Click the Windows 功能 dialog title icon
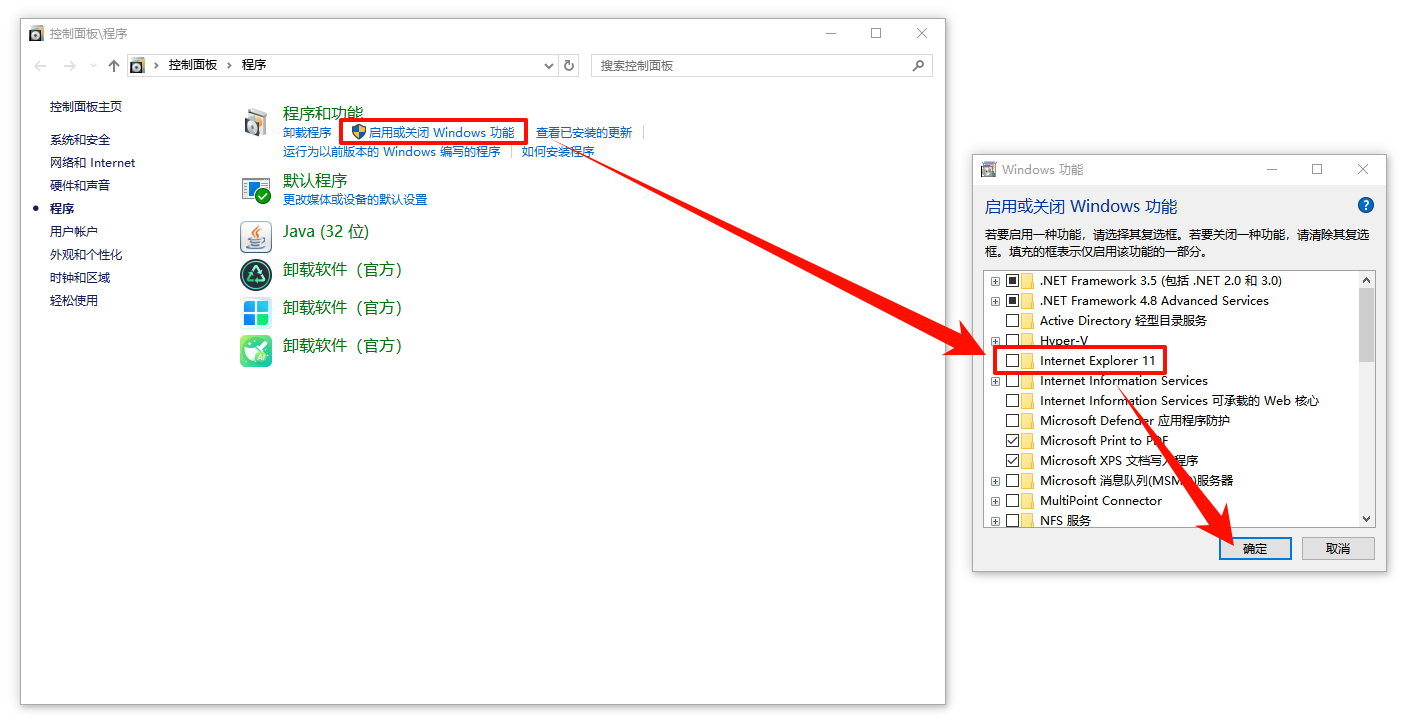Image resolution: width=1413 pixels, height=724 pixels. coord(988,170)
